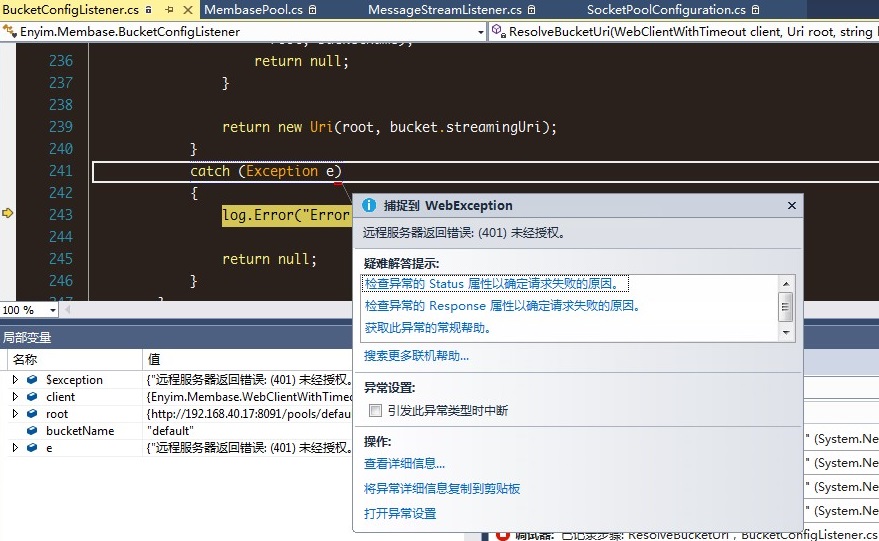Click 将异常详细信息复制到剪贴板
Screen dimensions: 879x541
click(x=442, y=488)
